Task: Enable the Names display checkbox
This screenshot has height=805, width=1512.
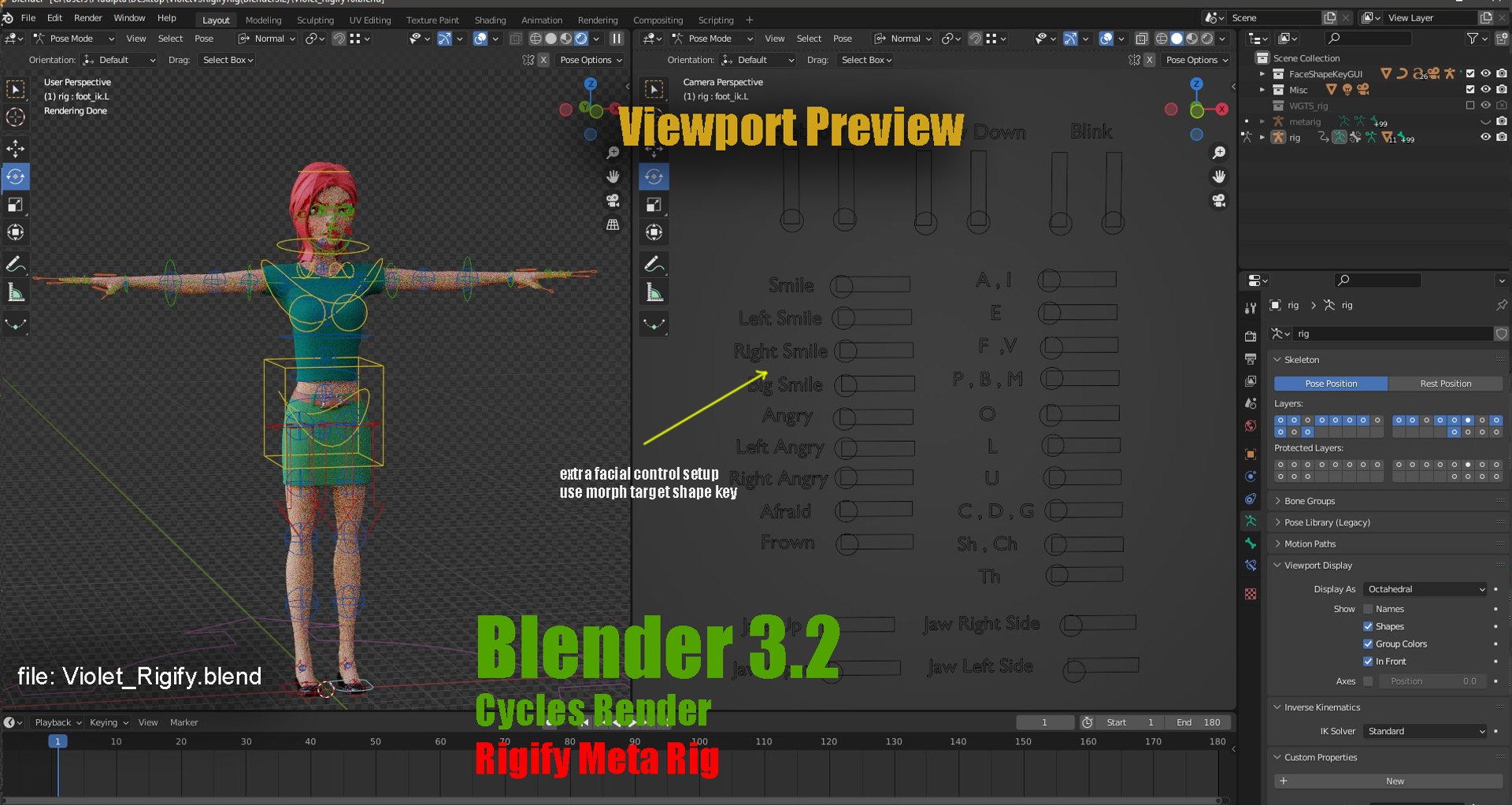Action: [x=1368, y=609]
